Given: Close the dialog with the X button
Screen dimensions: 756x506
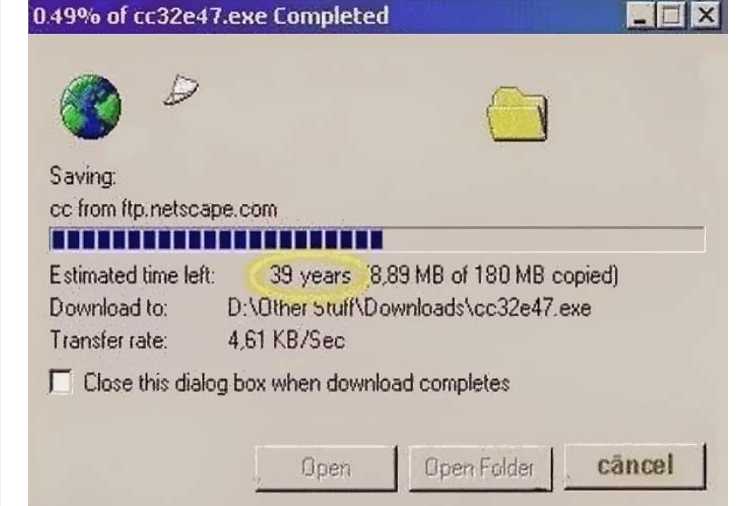Looking at the screenshot, I should click(706, 16).
